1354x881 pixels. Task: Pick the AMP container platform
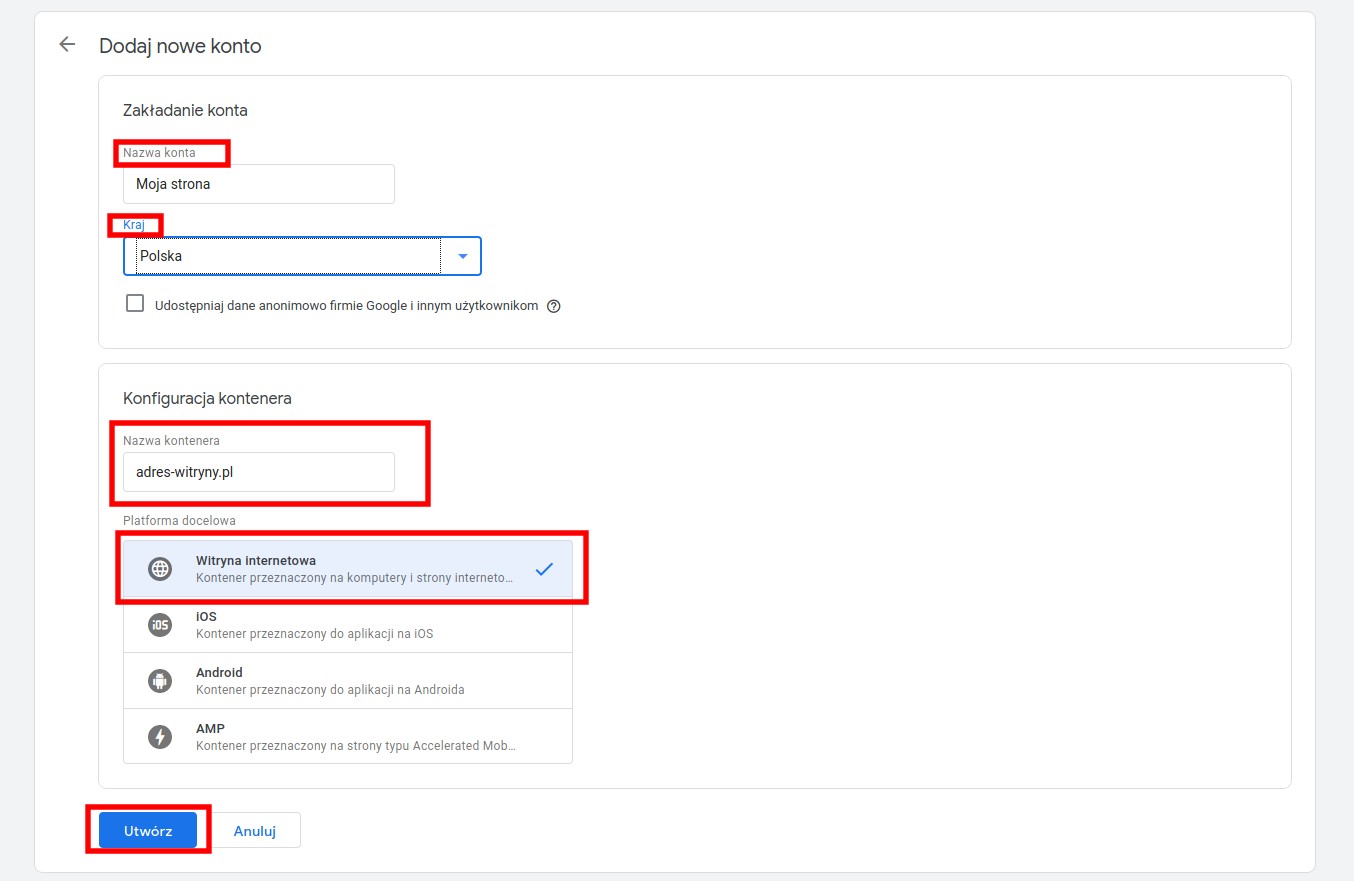[x=348, y=737]
